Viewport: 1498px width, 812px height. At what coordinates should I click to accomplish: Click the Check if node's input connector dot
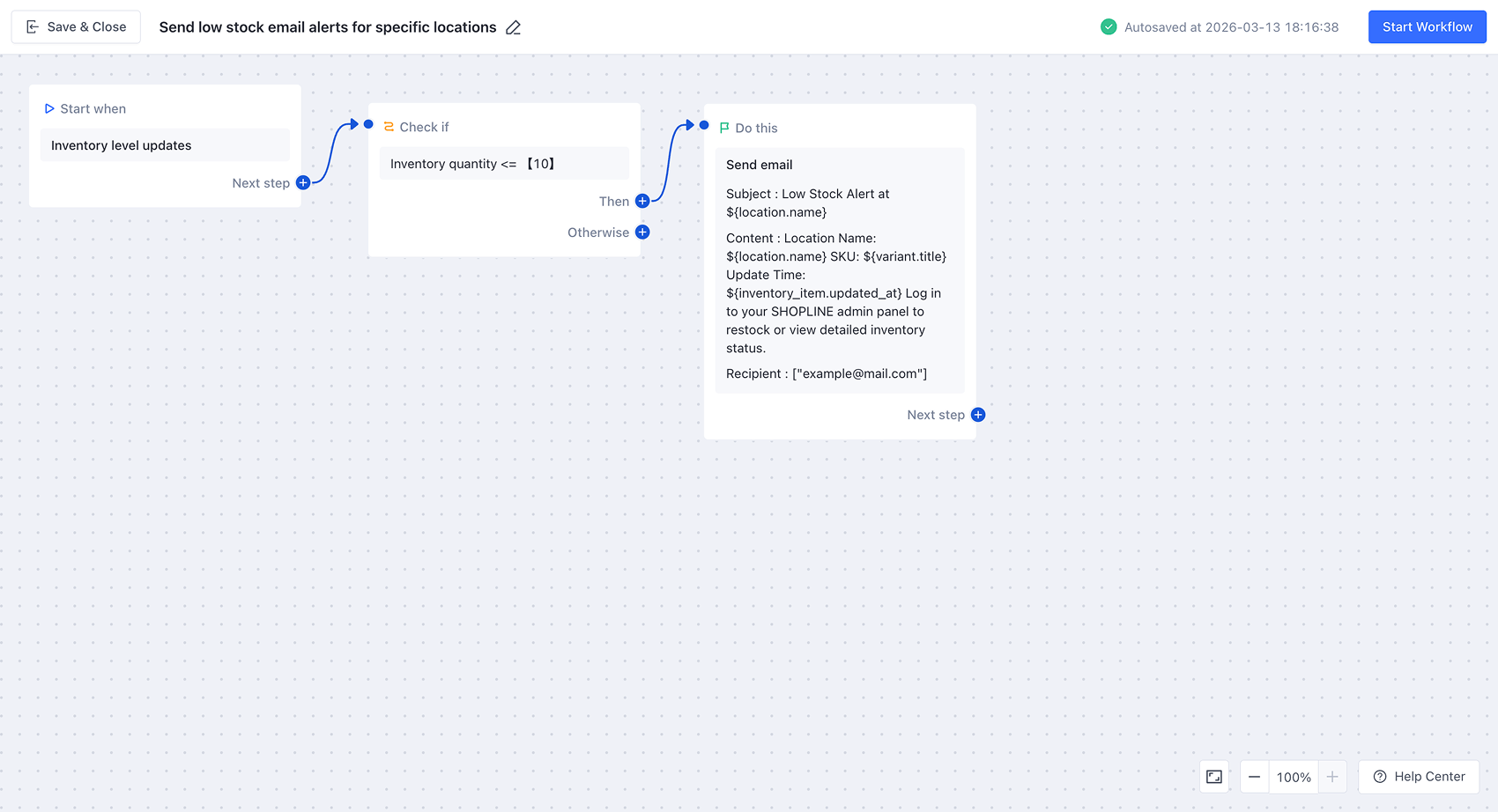(368, 124)
